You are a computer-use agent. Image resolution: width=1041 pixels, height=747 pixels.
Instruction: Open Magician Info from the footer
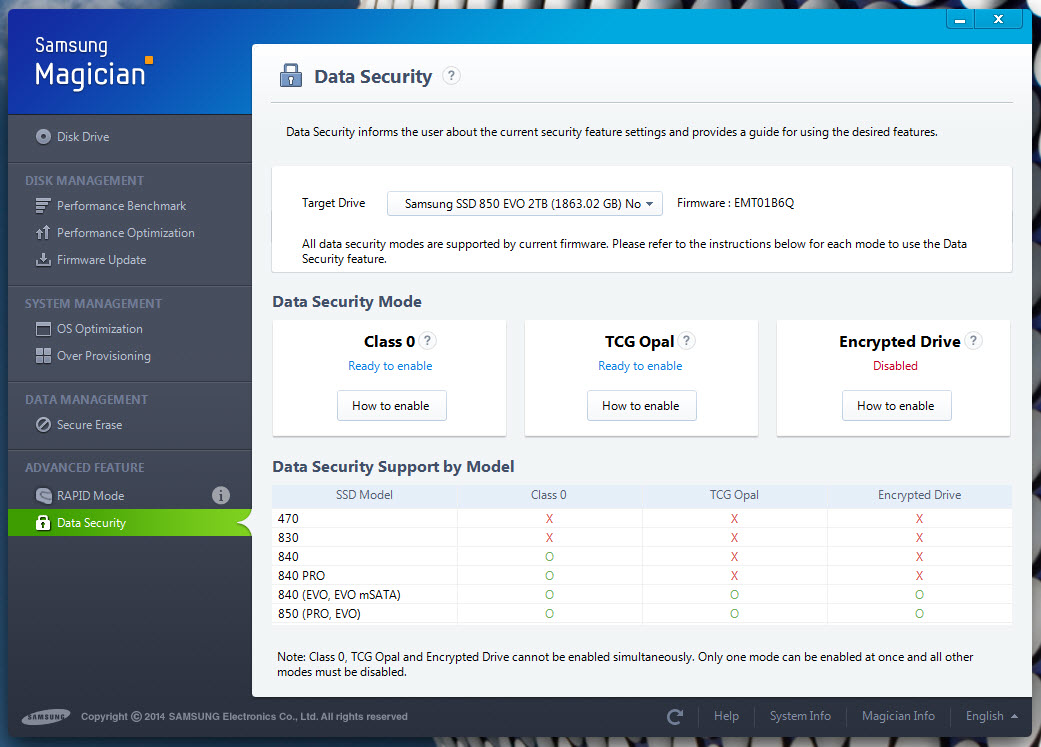click(898, 716)
